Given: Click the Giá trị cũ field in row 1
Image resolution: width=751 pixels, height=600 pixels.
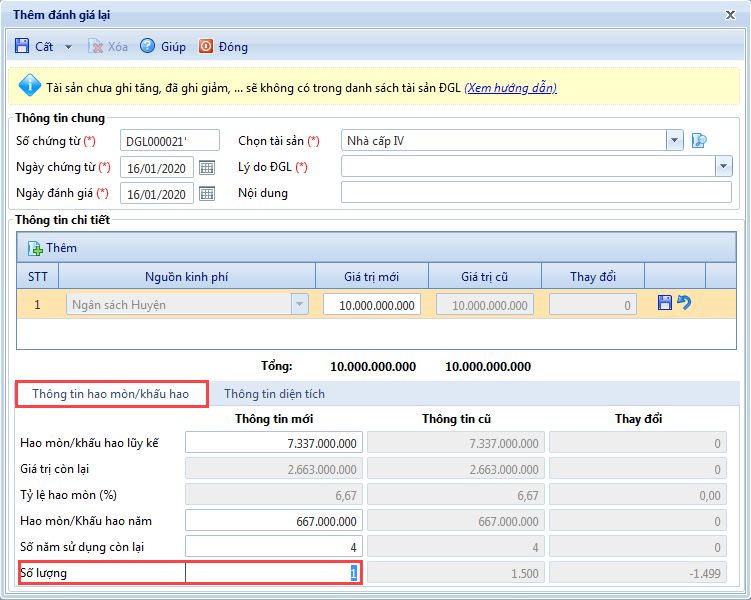Looking at the screenshot, I should (x=485, y=305).
